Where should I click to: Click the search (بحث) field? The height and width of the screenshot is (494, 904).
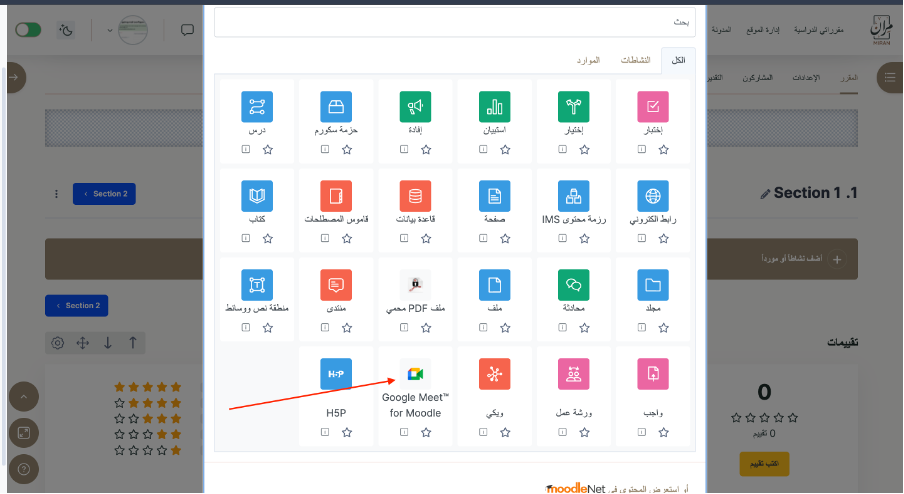click(455, 20)
